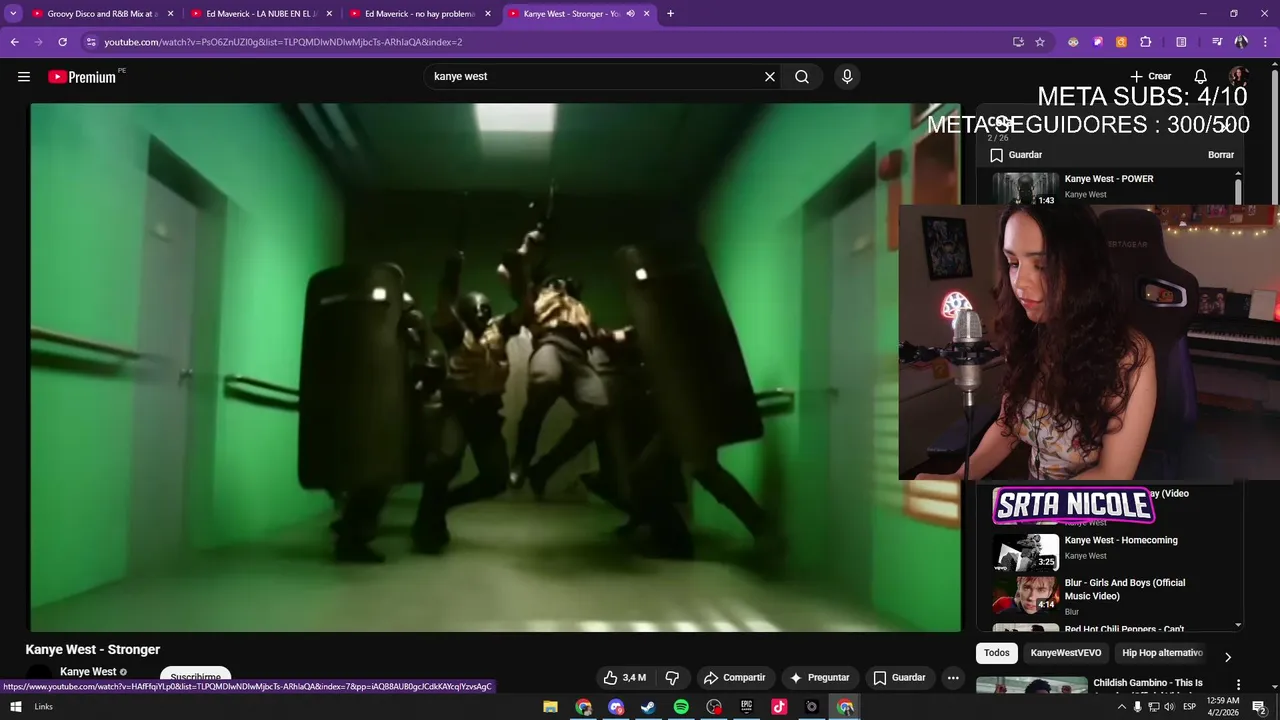This screenshot has height=720, width=1280.
Task: Open a new browser tab
Action: (670, 14)
